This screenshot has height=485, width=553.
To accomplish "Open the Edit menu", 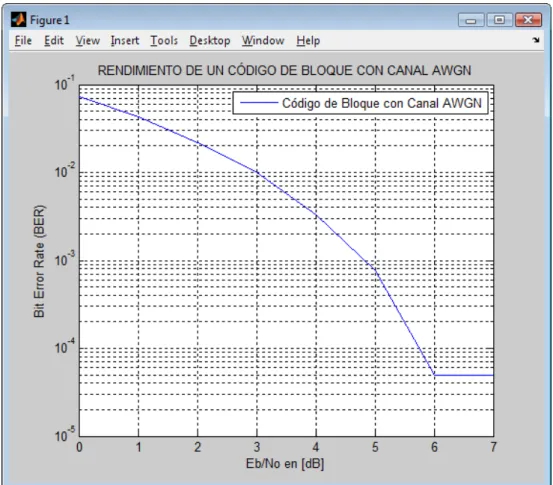I will pyautogui.click(x=54, y=41).
